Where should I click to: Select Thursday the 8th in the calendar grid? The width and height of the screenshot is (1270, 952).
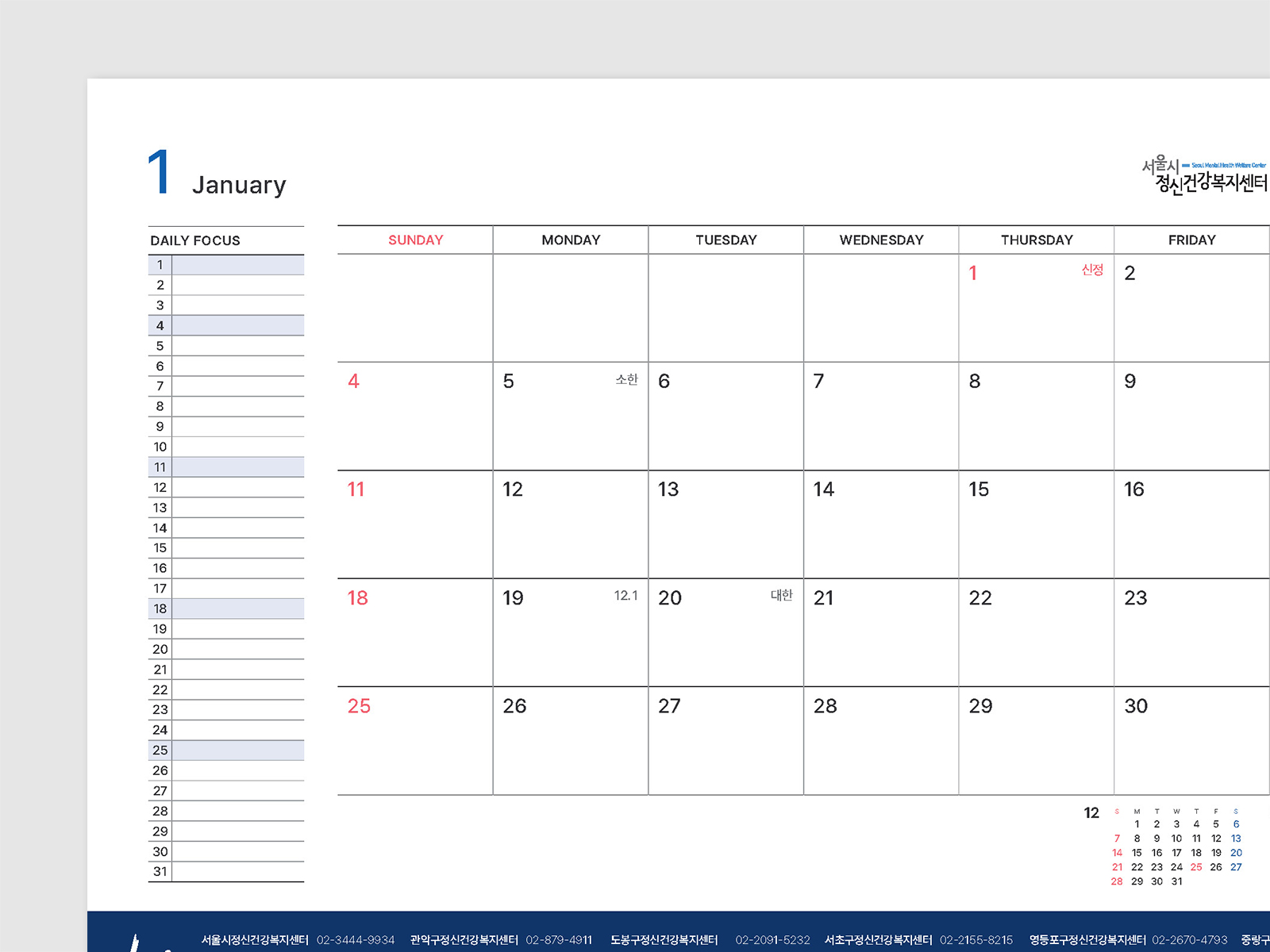click(975, 381)
